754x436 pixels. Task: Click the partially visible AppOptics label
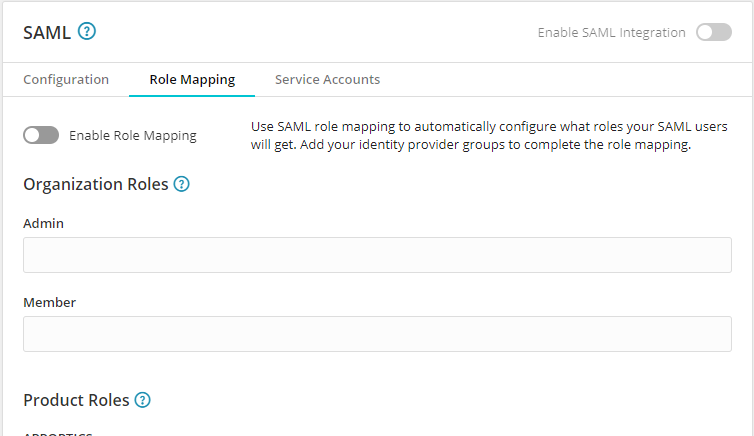(58, 433)
